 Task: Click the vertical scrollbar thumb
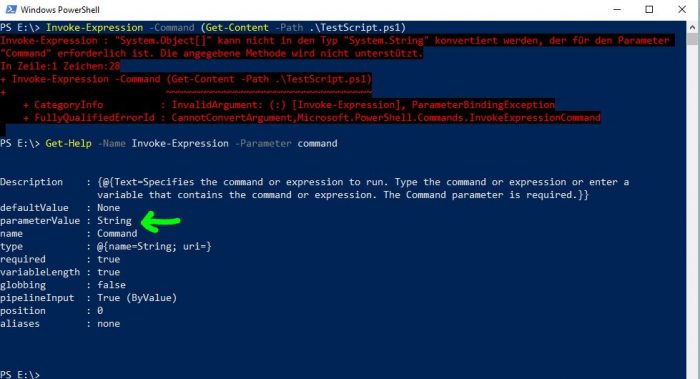click(692, 39)
